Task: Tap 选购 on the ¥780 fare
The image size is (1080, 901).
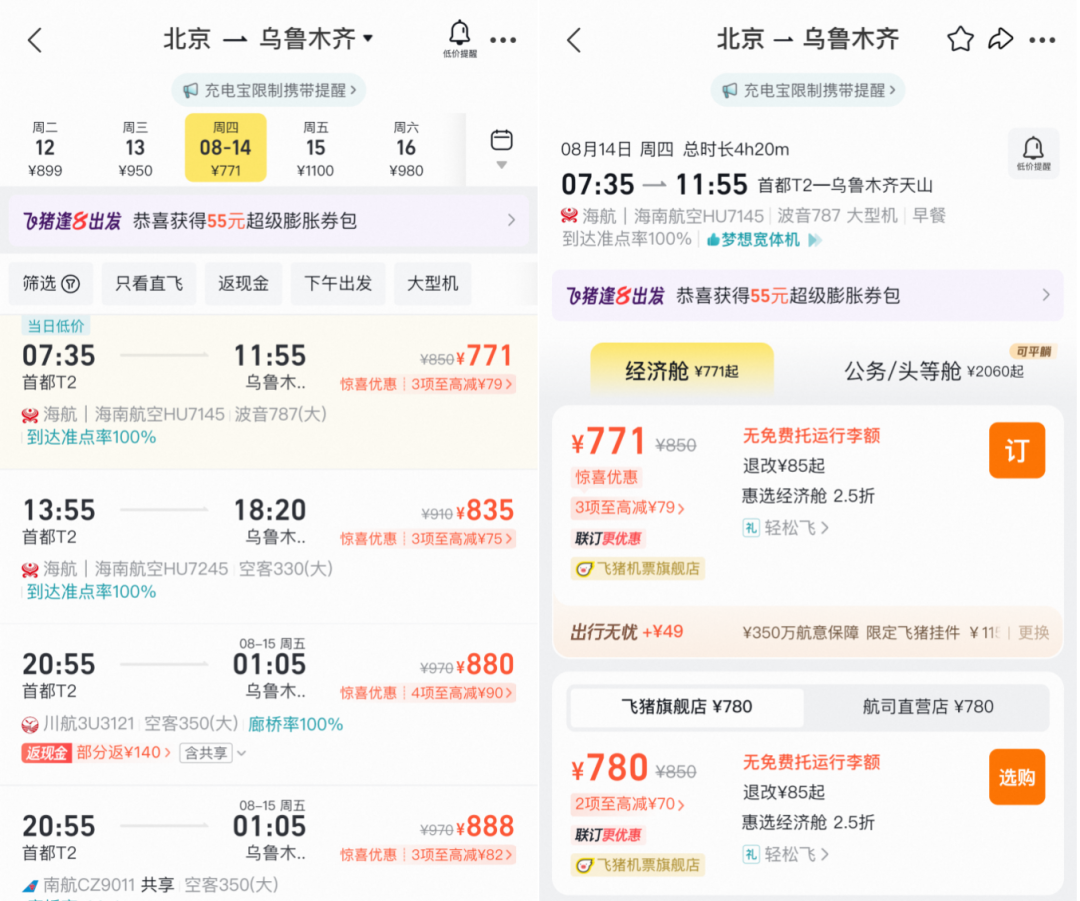Action: coord(1017,777)
